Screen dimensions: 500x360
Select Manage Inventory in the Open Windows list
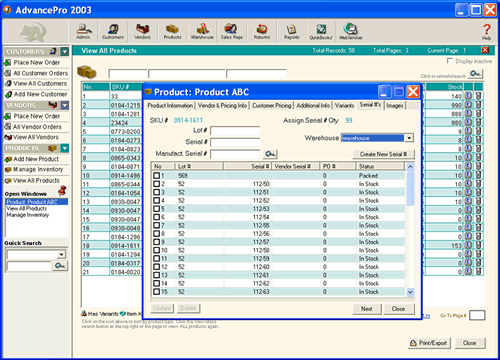pos(28,215)
